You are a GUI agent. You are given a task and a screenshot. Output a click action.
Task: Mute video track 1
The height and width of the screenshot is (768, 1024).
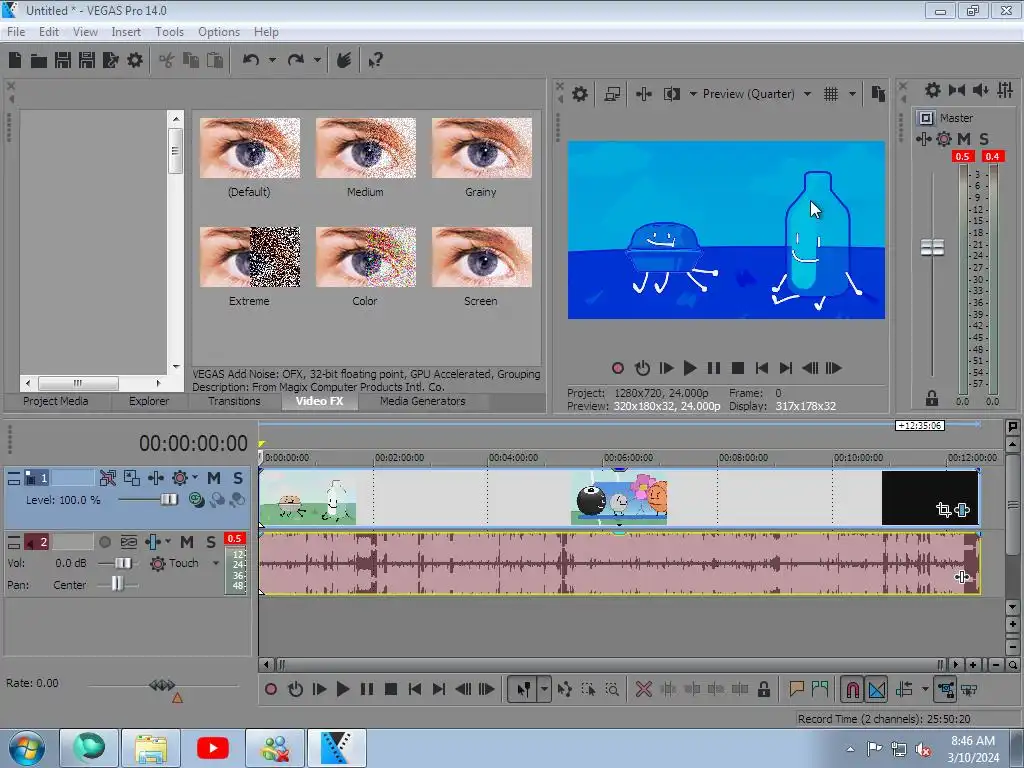[214, 478]
